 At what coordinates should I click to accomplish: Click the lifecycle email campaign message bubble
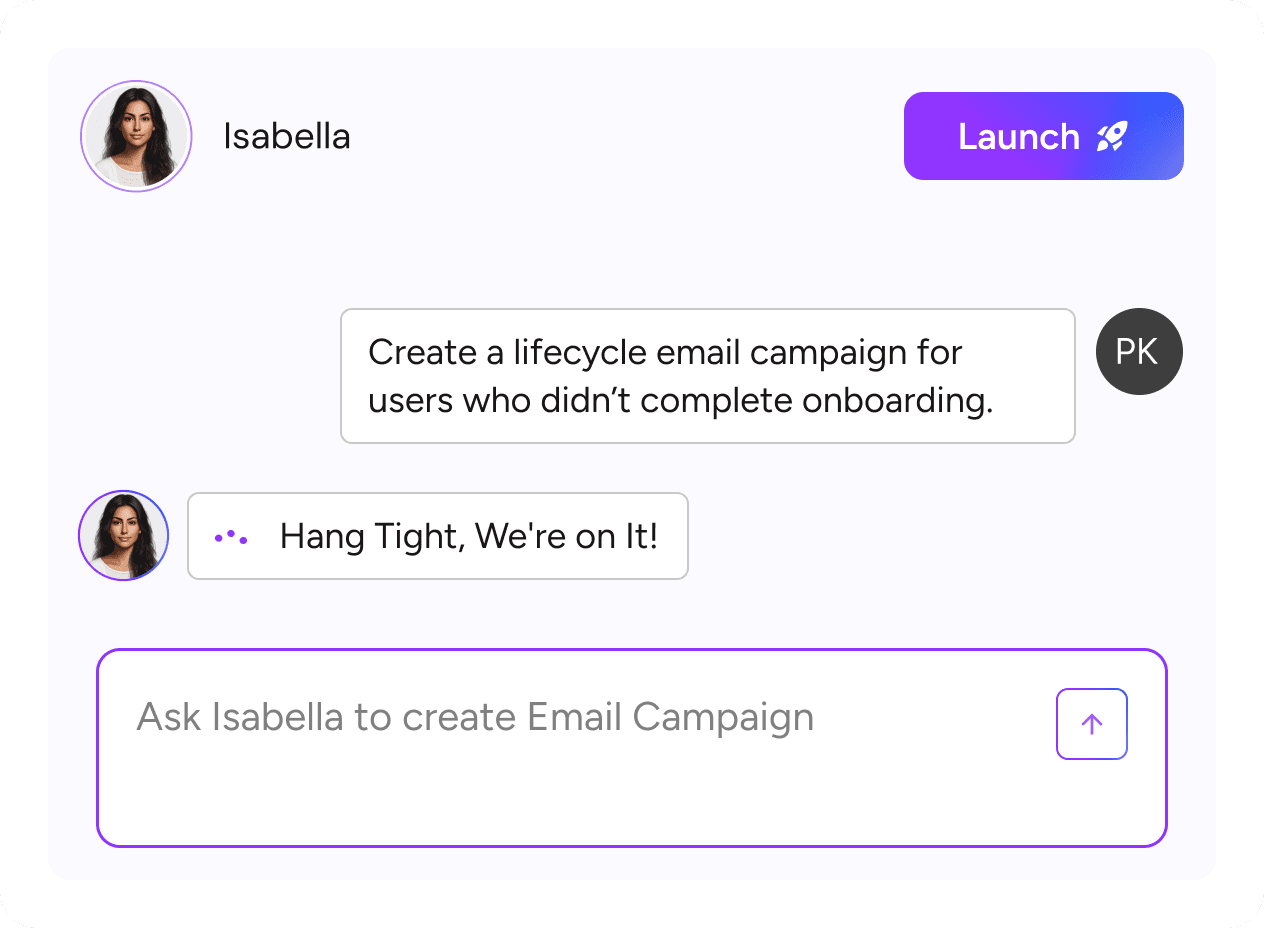pos(708,376)
